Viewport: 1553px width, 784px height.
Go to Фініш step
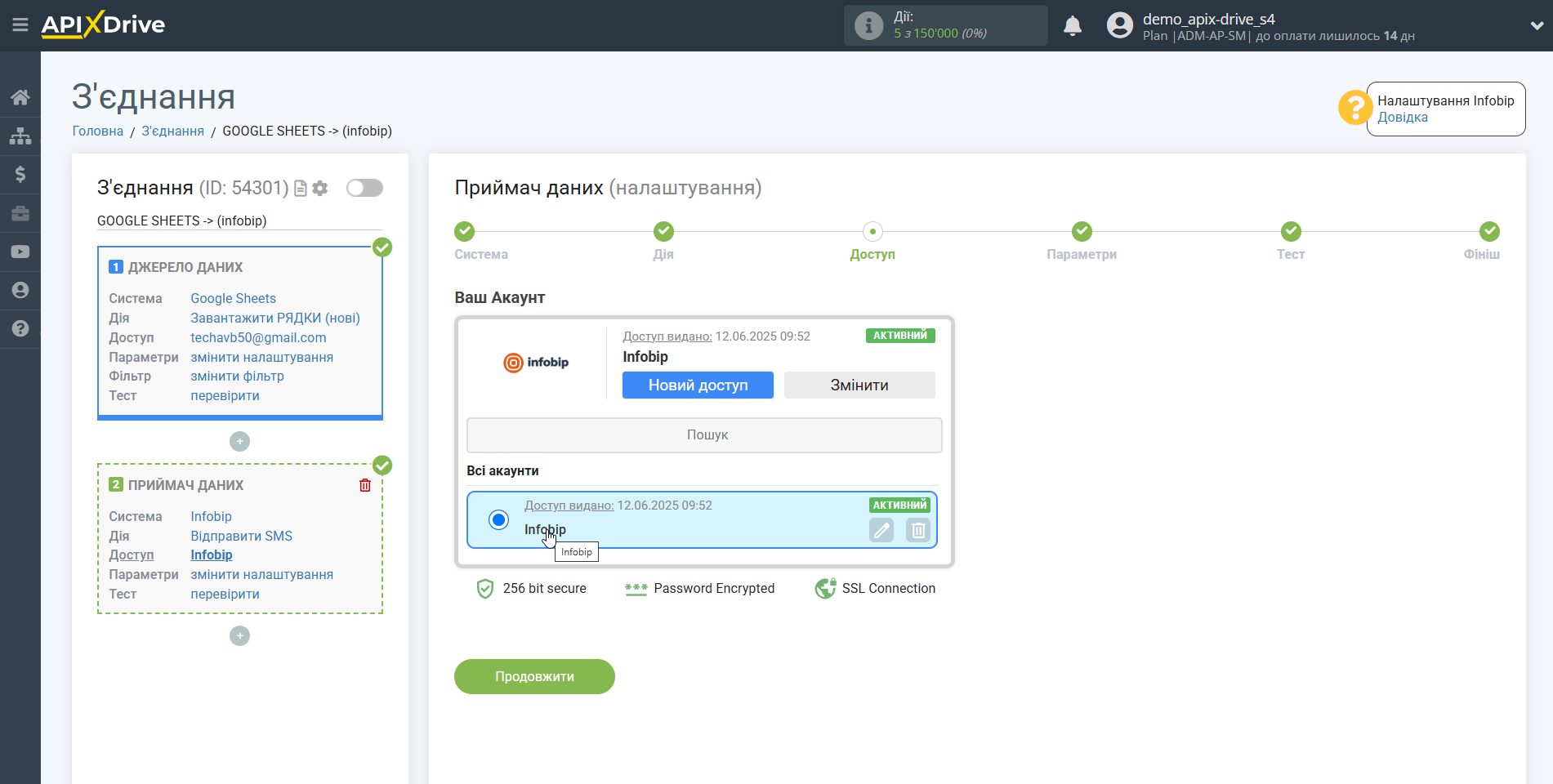click(x=1489, y=232)
